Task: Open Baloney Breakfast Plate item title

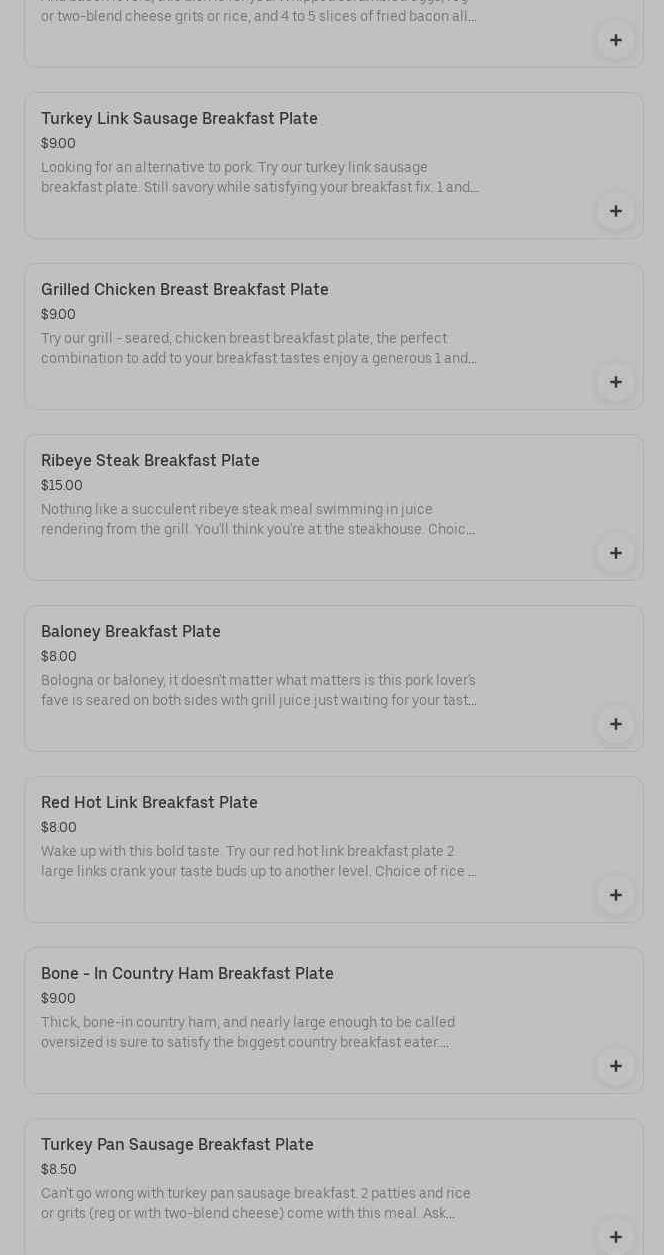Action: (x=131, y=631)
